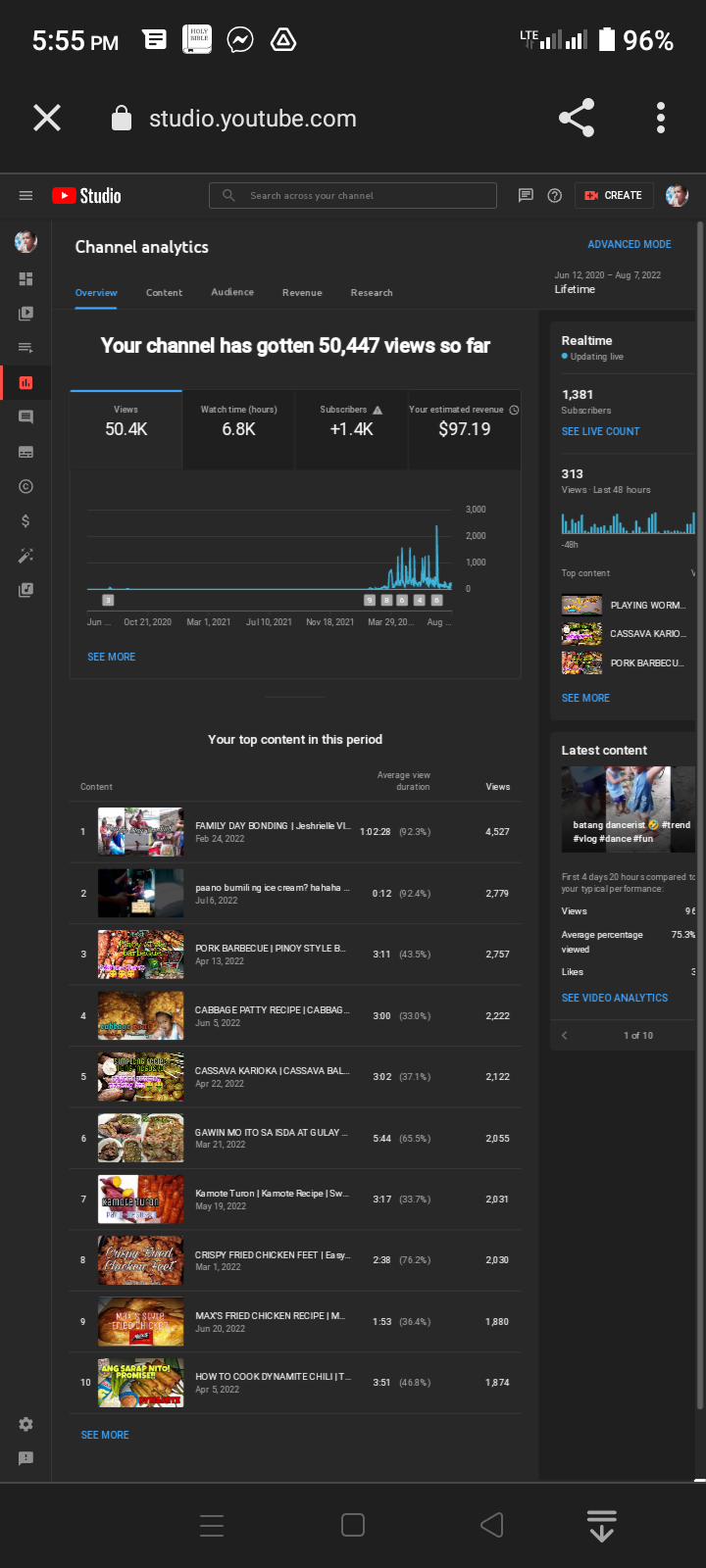Open browser three-dot overflow menu
Image resolution: width=706 pixels, height=1568 pixels.
click(x=661, y=118)
